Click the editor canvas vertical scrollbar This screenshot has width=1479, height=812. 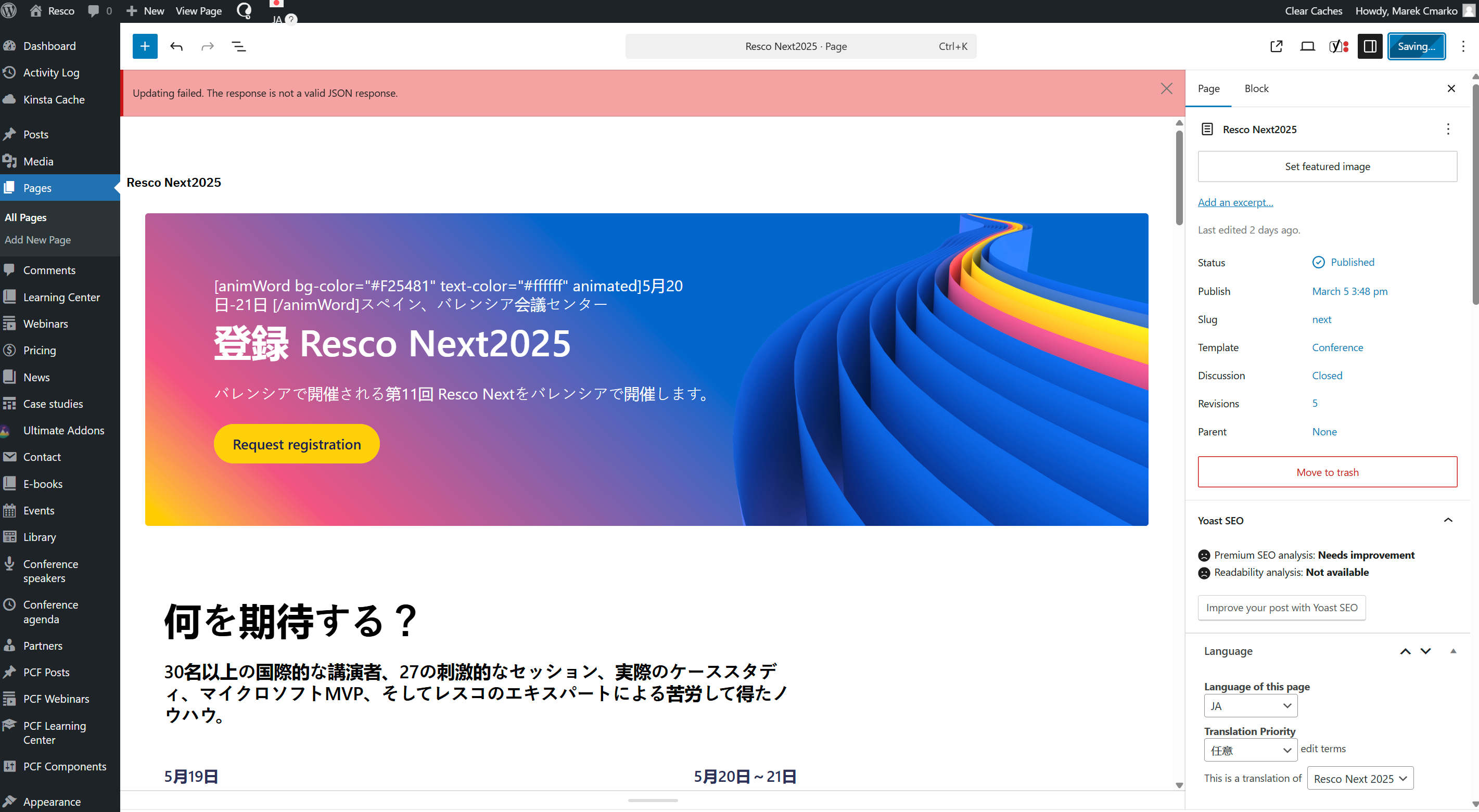[1179, 178]
